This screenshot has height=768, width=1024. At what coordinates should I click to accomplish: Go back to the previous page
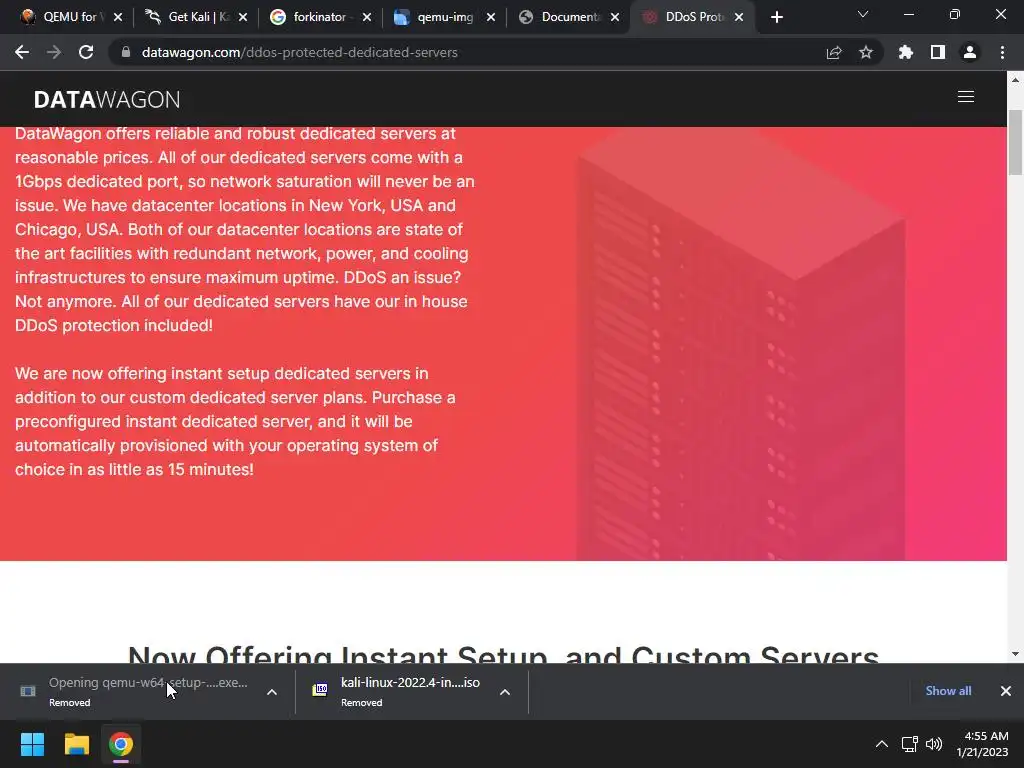pos(22,52)
